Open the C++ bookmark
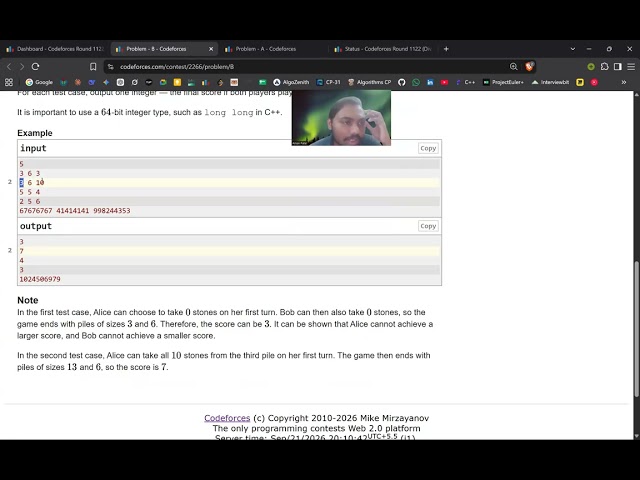Viewport: 640px width, 480px height. [x=465, y=82]
